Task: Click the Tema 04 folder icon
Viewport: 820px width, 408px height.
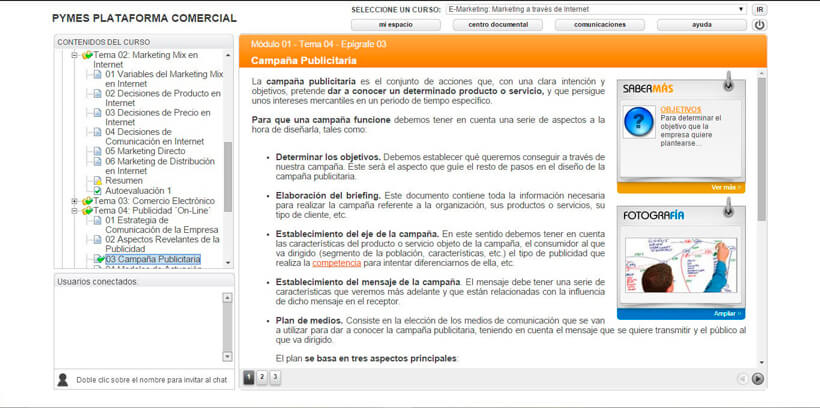Action: (87, 211)
